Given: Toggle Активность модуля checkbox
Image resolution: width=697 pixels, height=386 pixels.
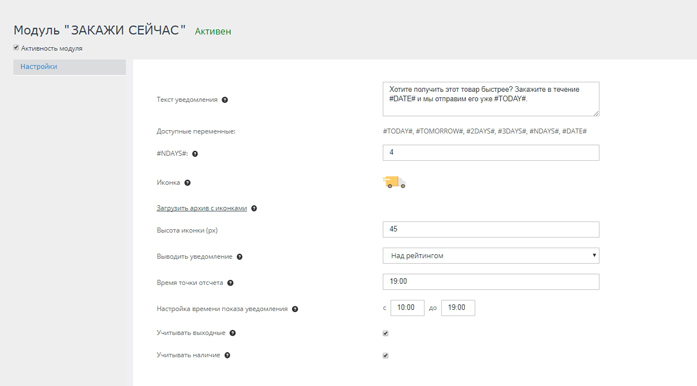Looking at the screenshot, I should coord(16,48).
